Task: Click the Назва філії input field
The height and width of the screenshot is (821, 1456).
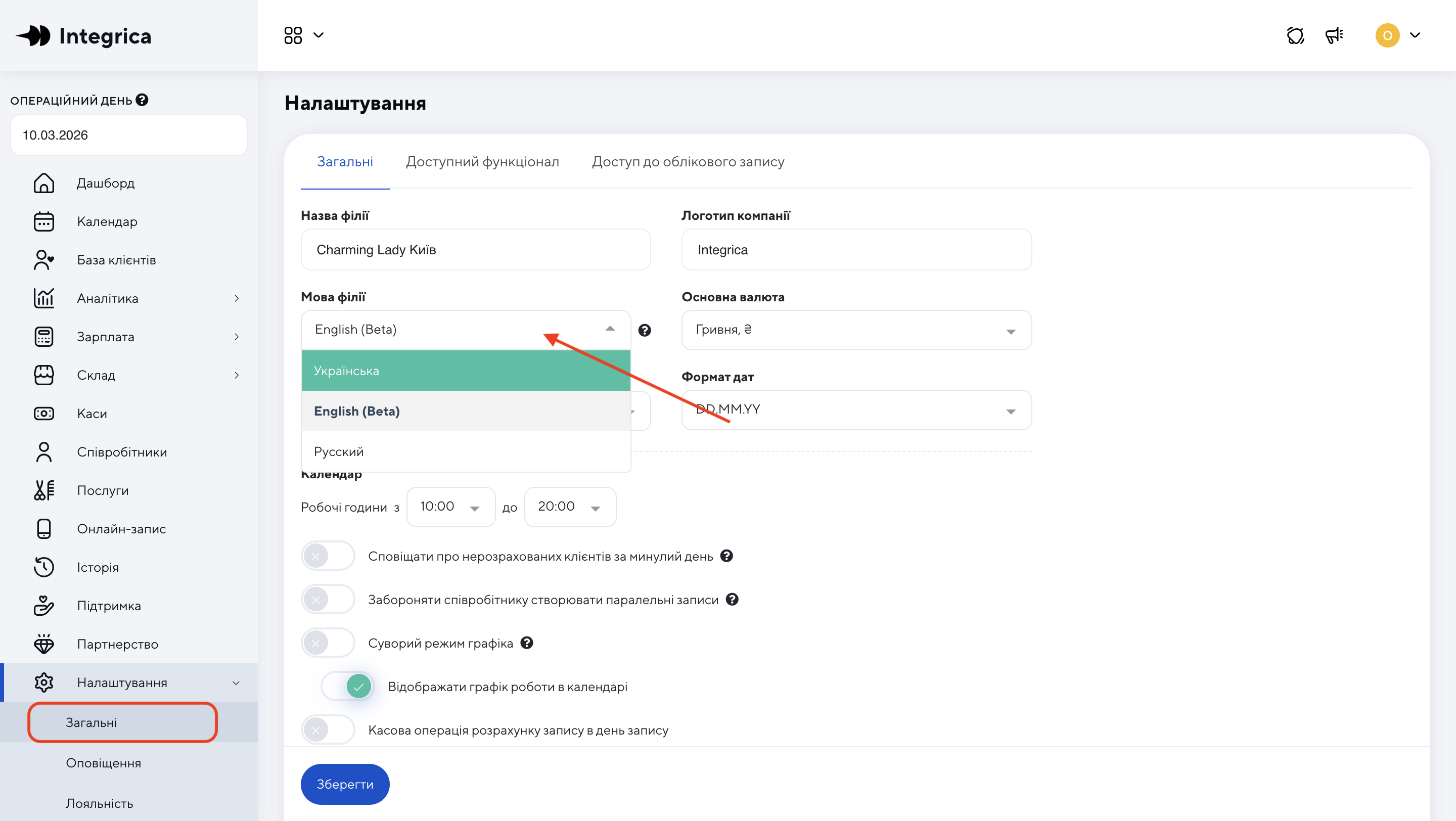Action: (x=475, y=250)
